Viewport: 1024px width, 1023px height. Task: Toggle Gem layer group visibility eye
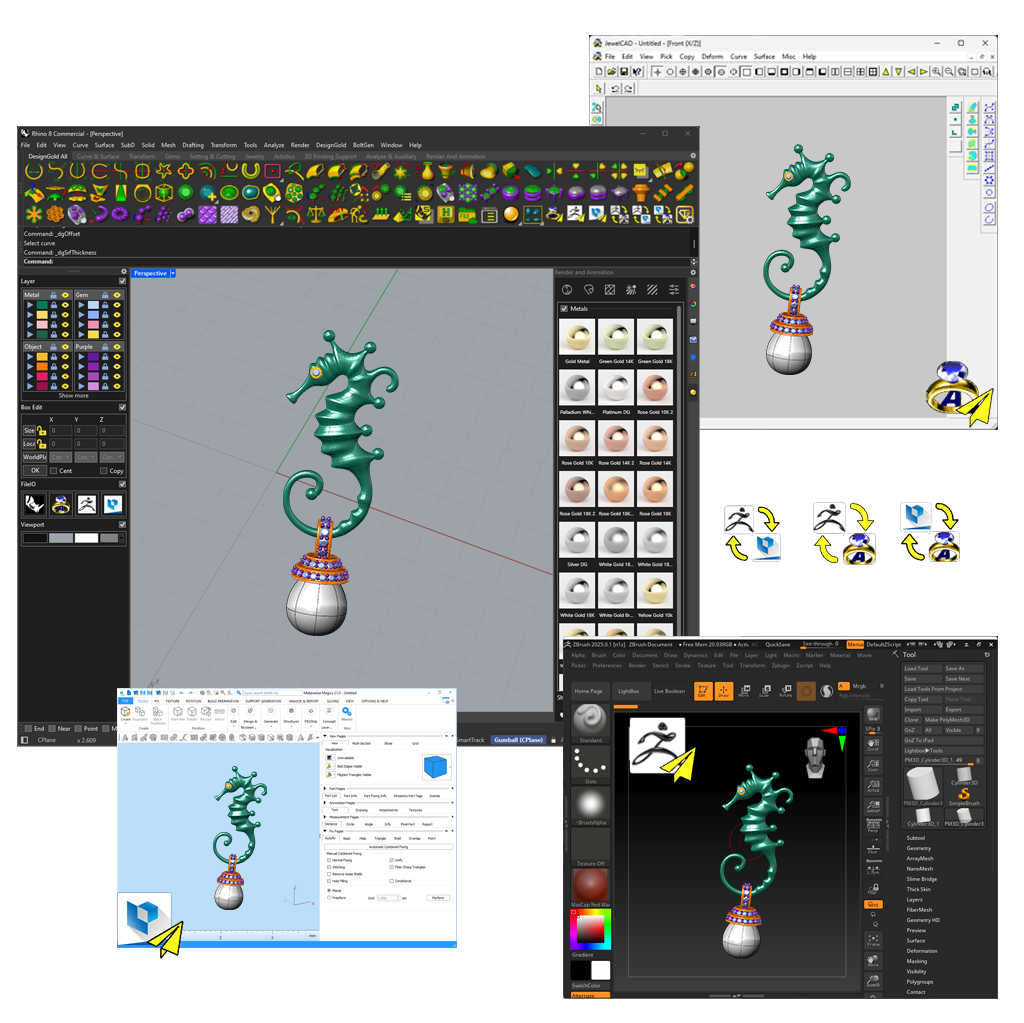pyautogui.click(x=117, y=295)
